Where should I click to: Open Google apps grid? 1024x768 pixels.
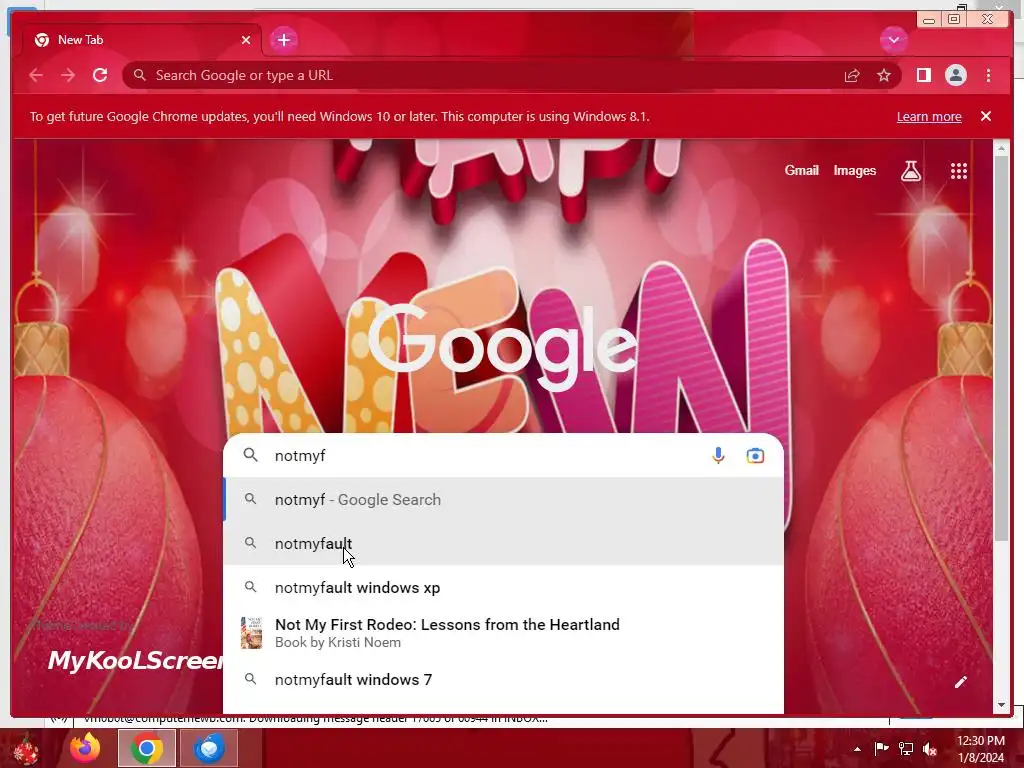959,170
